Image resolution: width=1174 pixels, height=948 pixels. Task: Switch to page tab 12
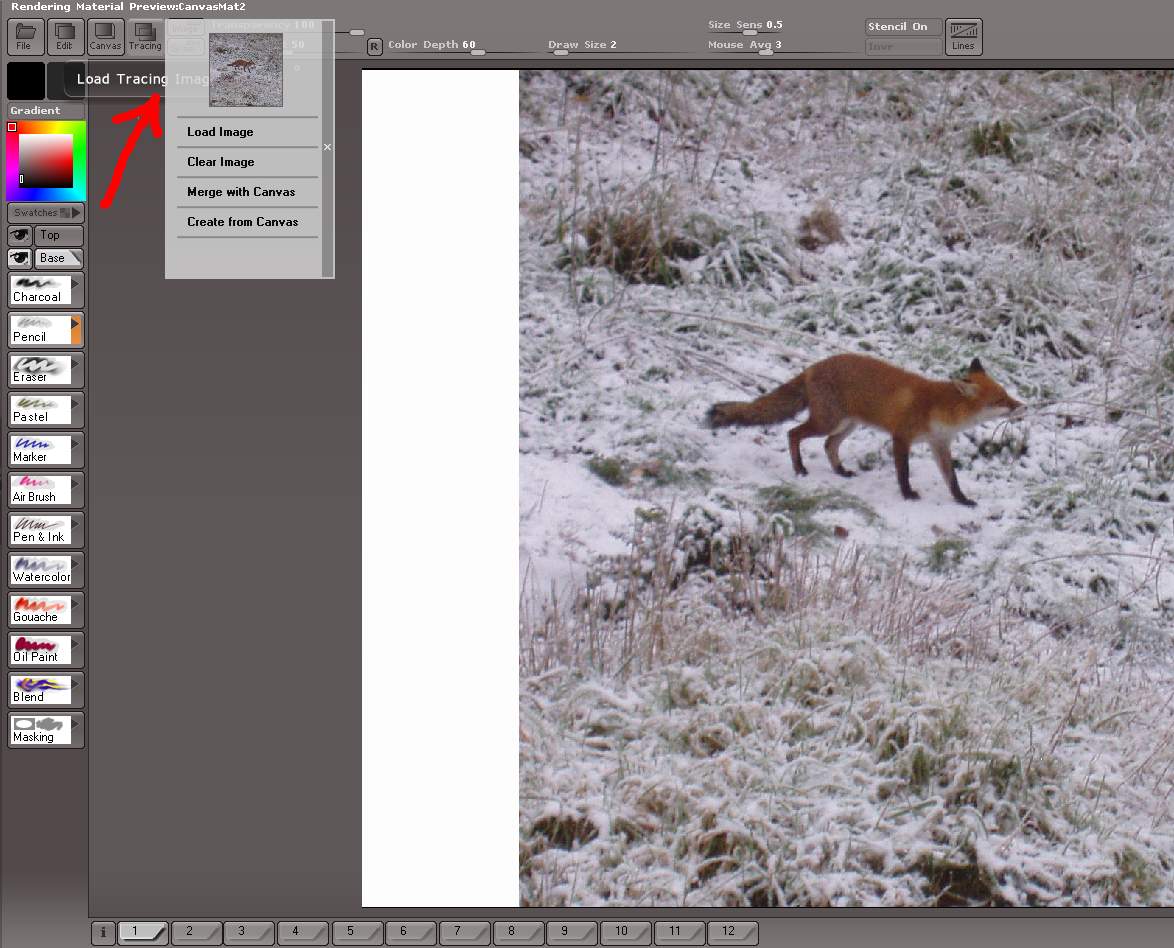[x=733, y=932]
